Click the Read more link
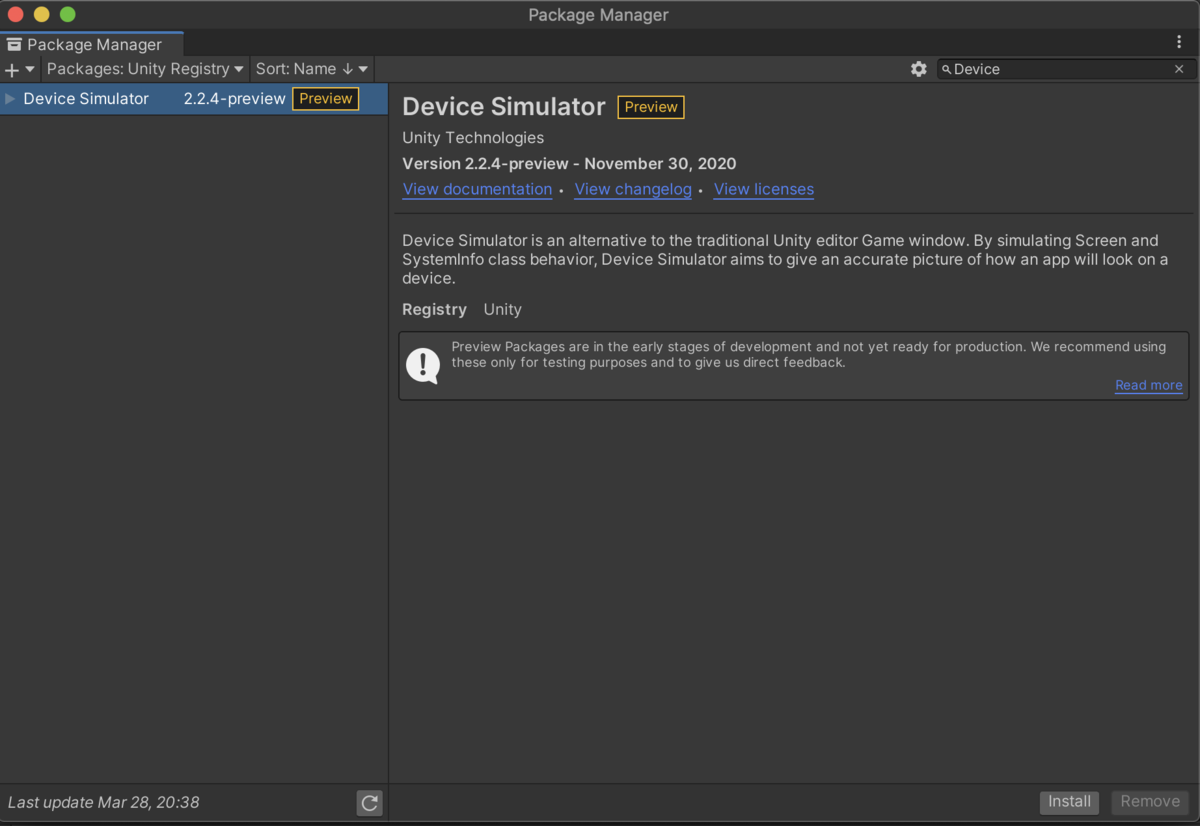Image resolution: width=1200 pixels, height=826 pixels. pyautogui.click(x=1148, y=385)
